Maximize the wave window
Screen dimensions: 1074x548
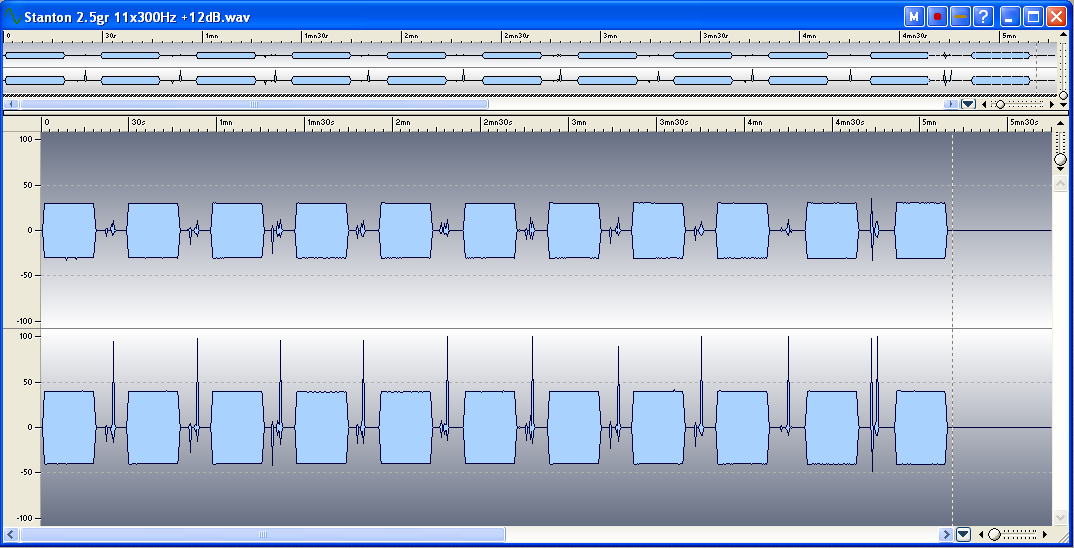(x=1033, y=16)
